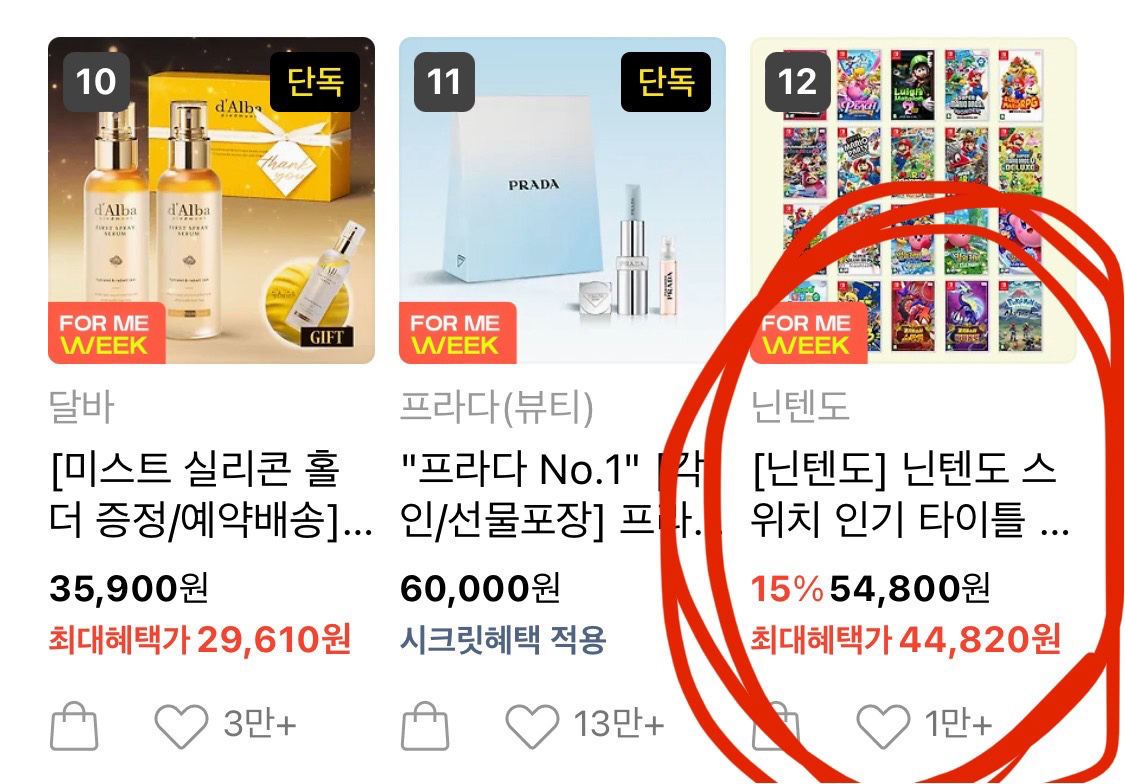Open the Prada product thumbnail ranked 11

tap(562, 200)
